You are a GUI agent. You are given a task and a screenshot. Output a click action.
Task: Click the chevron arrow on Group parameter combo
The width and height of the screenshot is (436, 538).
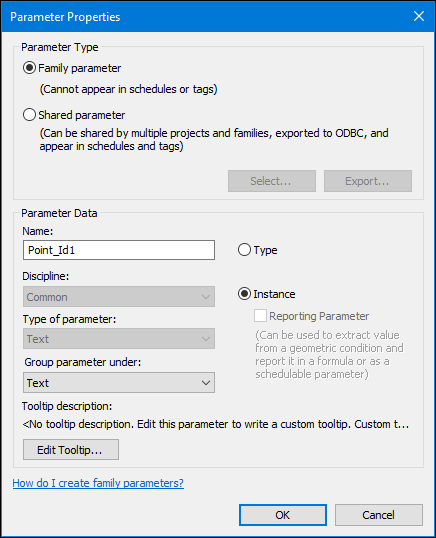click(x=206, y=383)
